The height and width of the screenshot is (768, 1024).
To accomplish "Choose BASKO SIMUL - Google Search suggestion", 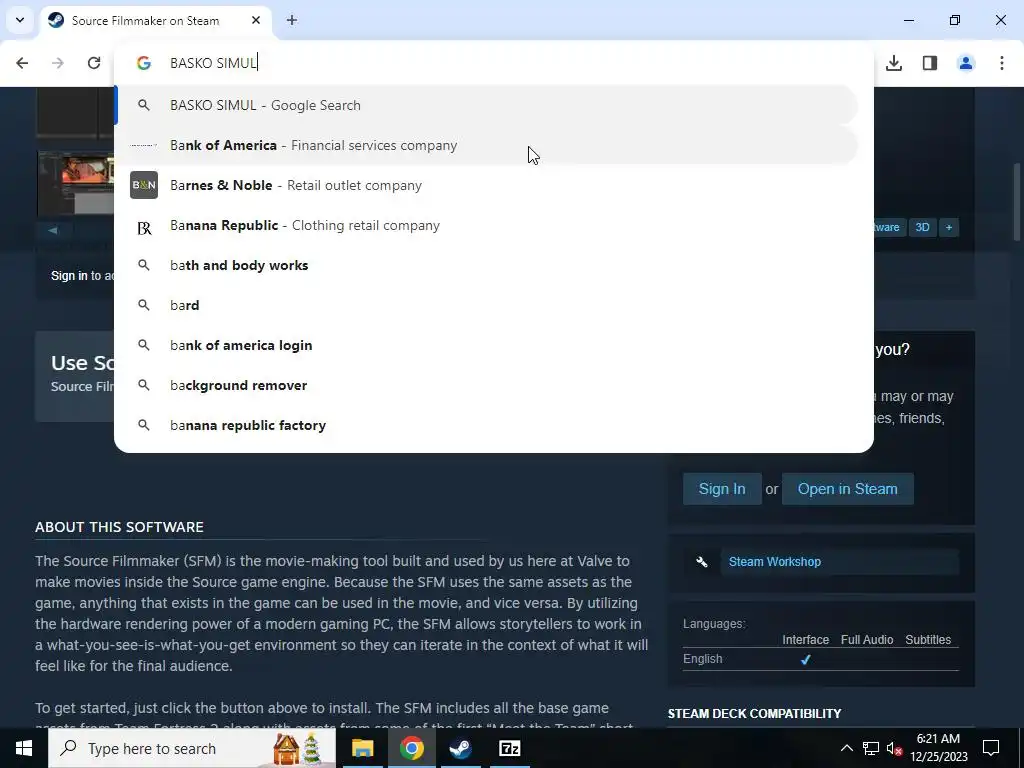I will click(486, 105).
